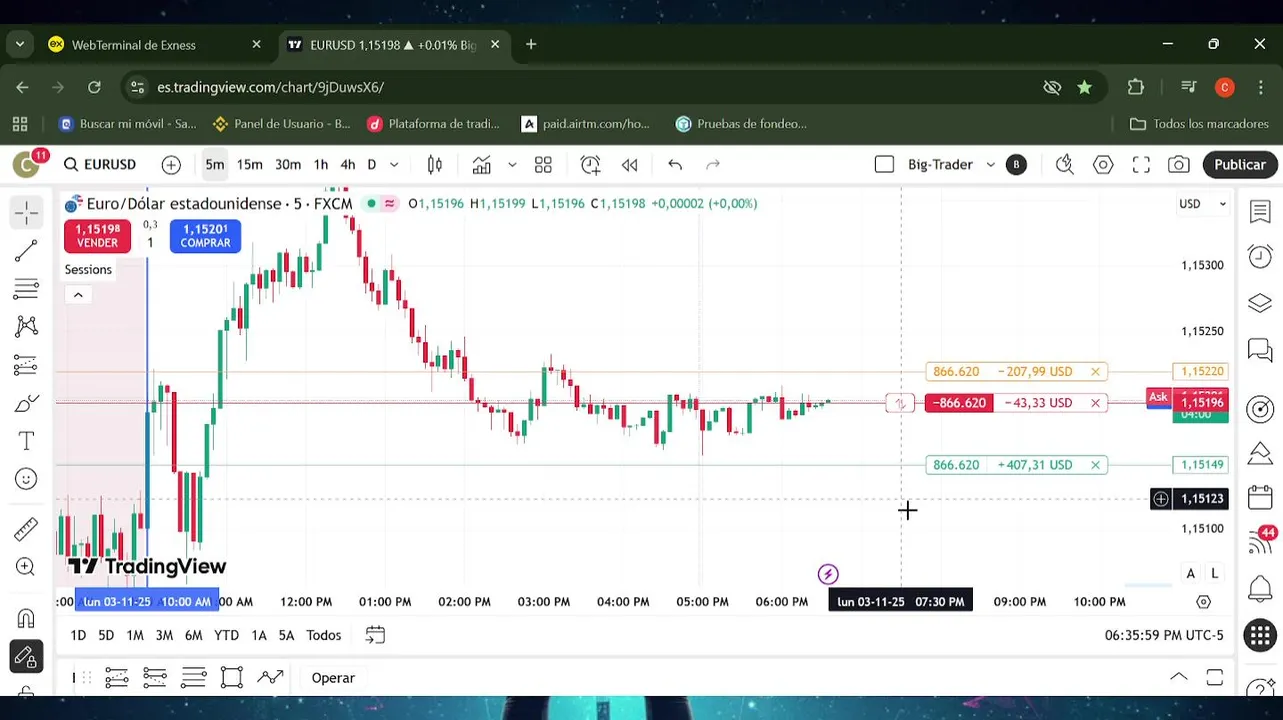Open the target ideas icon
1283x720 pixels.
pyautogui.click(x=1260, y=408)
